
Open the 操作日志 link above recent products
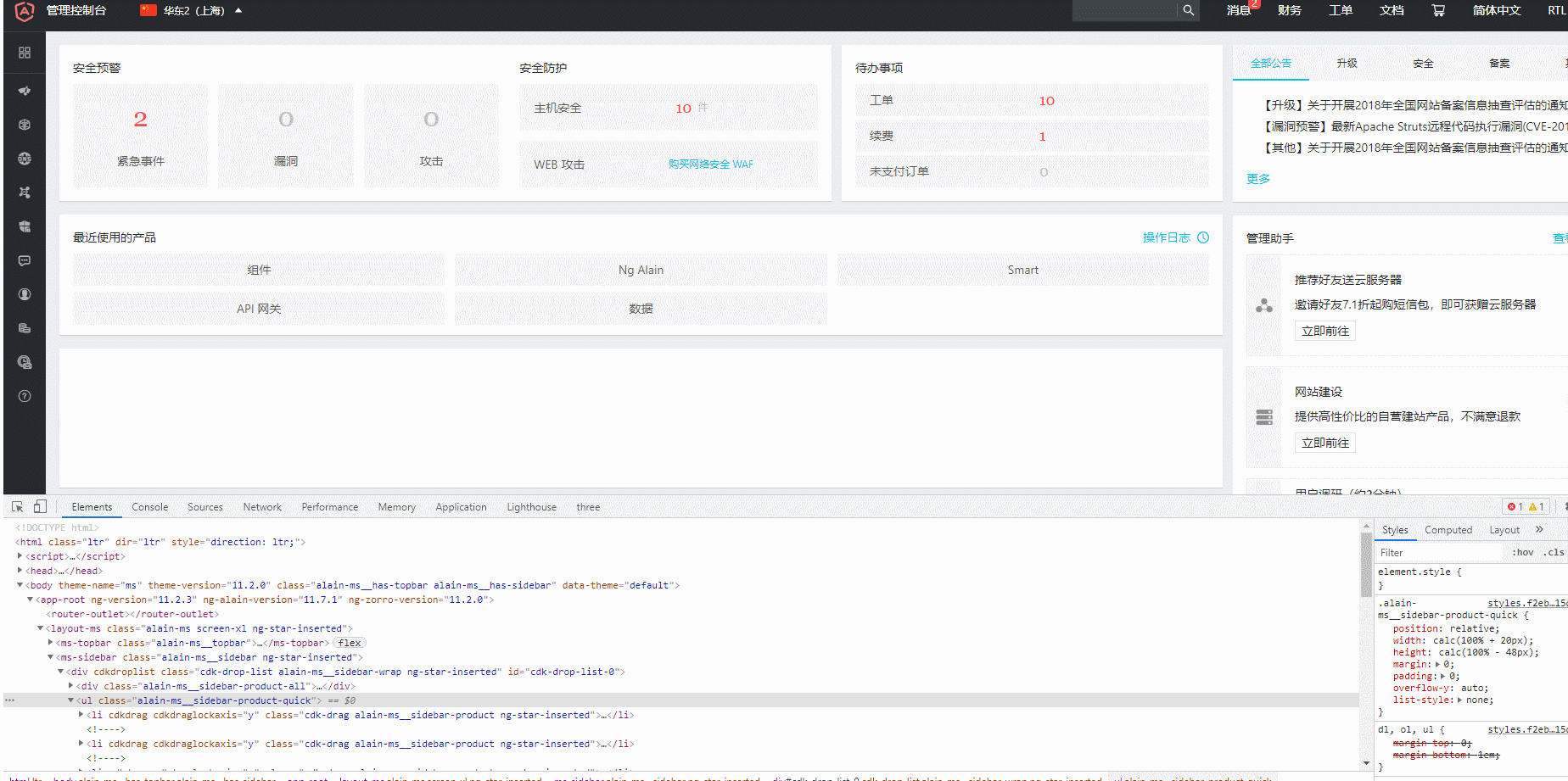pos(1166,237)
